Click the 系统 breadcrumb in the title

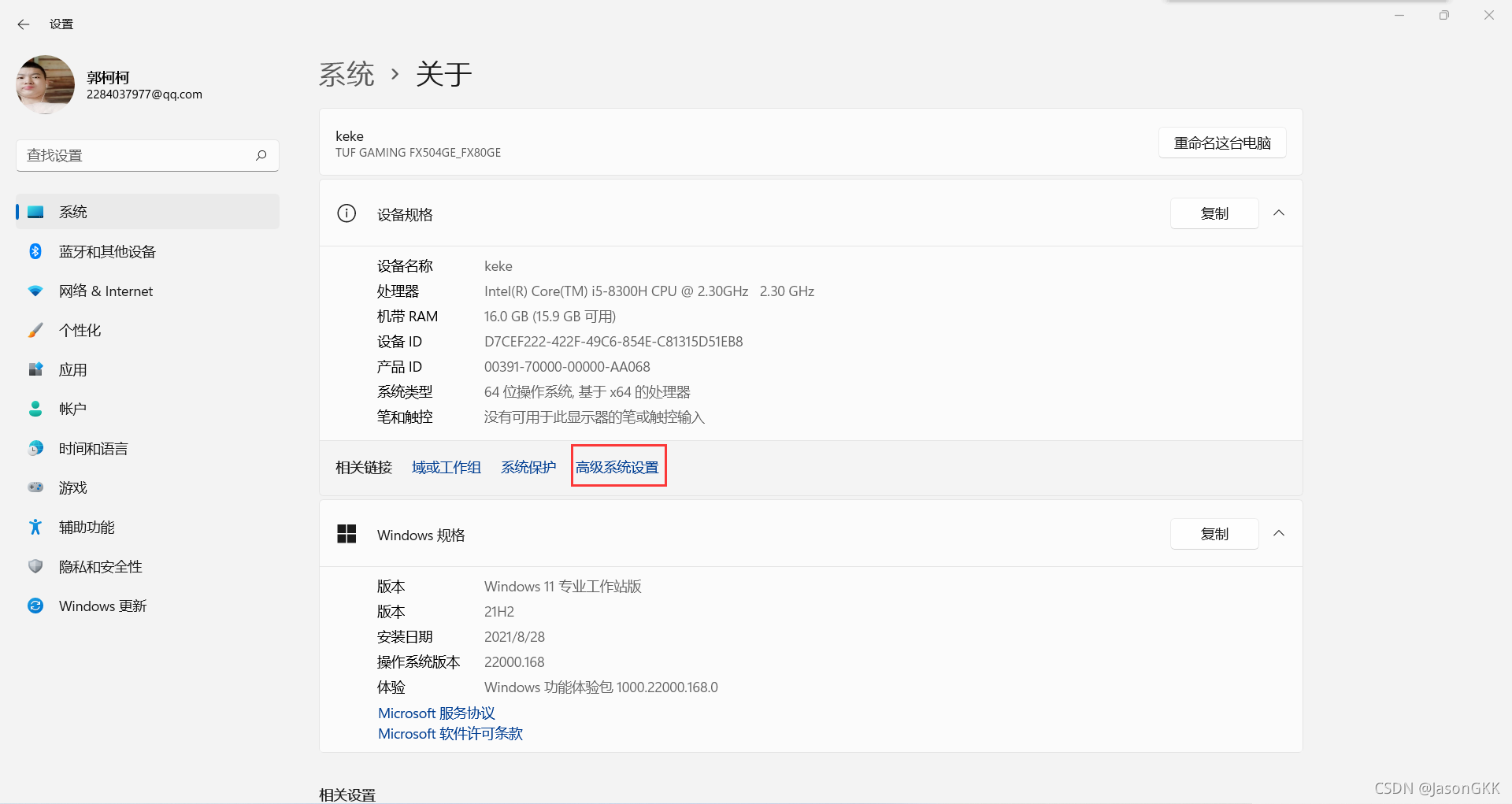click(346, 74)
